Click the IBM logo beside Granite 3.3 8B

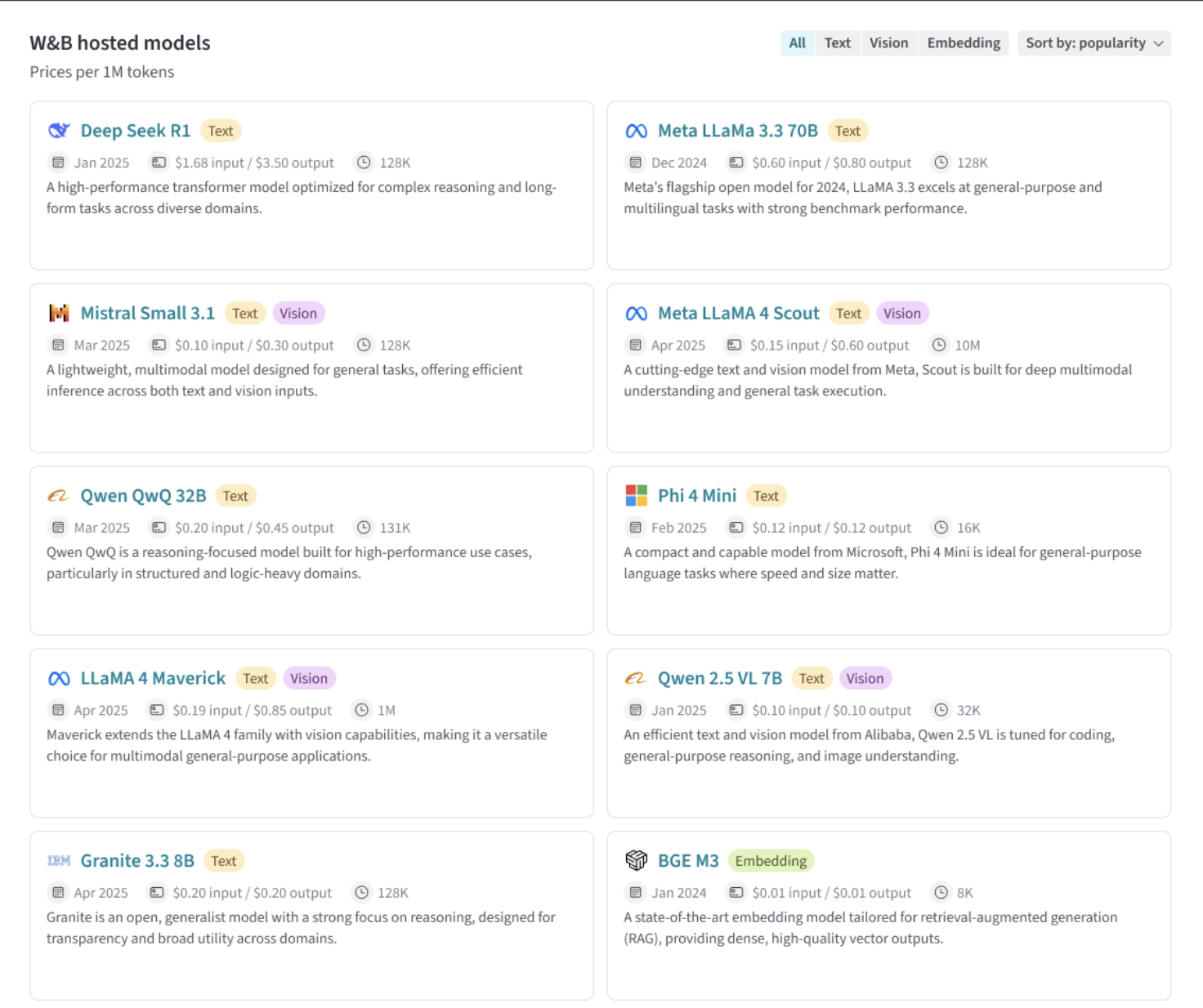(x=59, y=860)
